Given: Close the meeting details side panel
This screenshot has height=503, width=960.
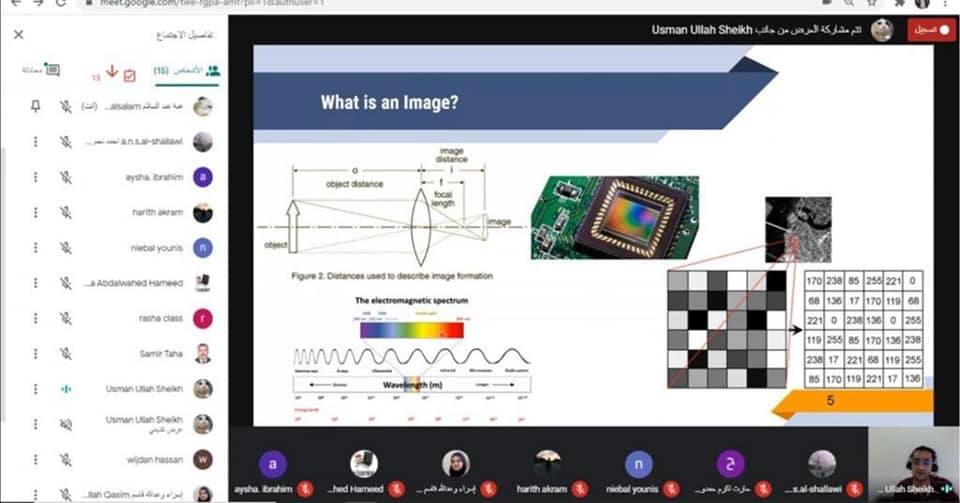Looking at the screenshot, I should [18, 35].
